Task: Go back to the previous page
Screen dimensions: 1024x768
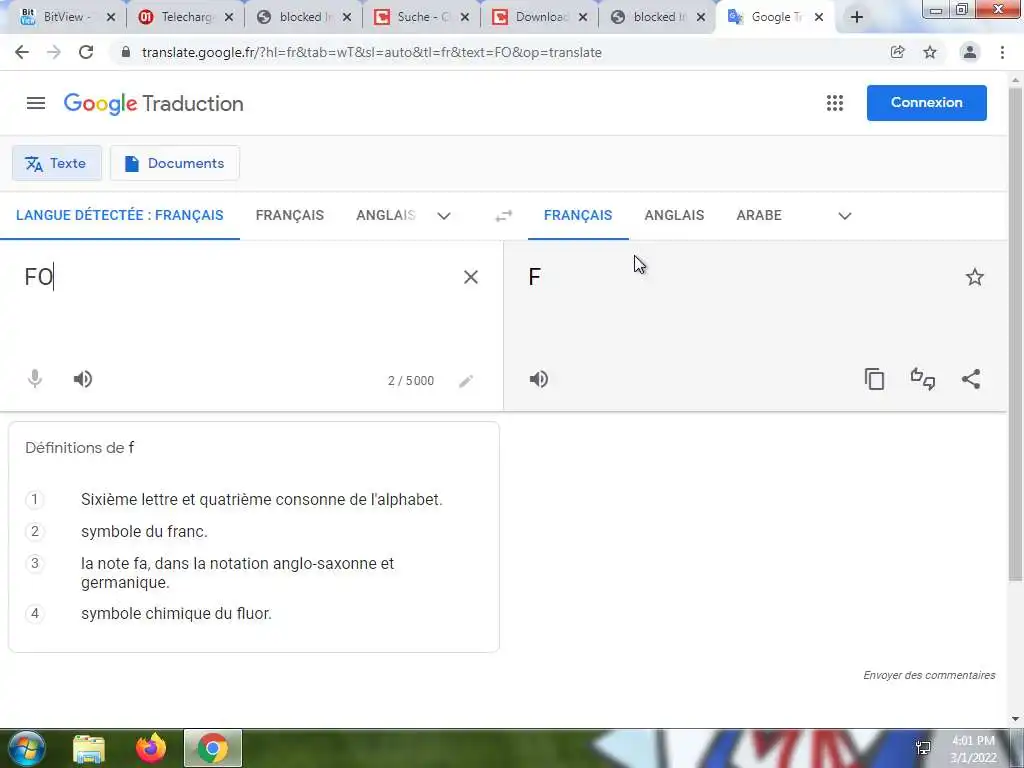Action: tap(22, 52)
